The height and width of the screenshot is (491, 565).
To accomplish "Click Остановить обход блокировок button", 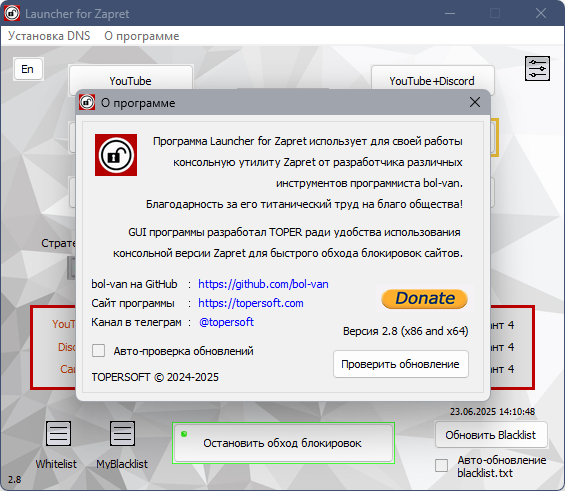I will tap(283, 443).
